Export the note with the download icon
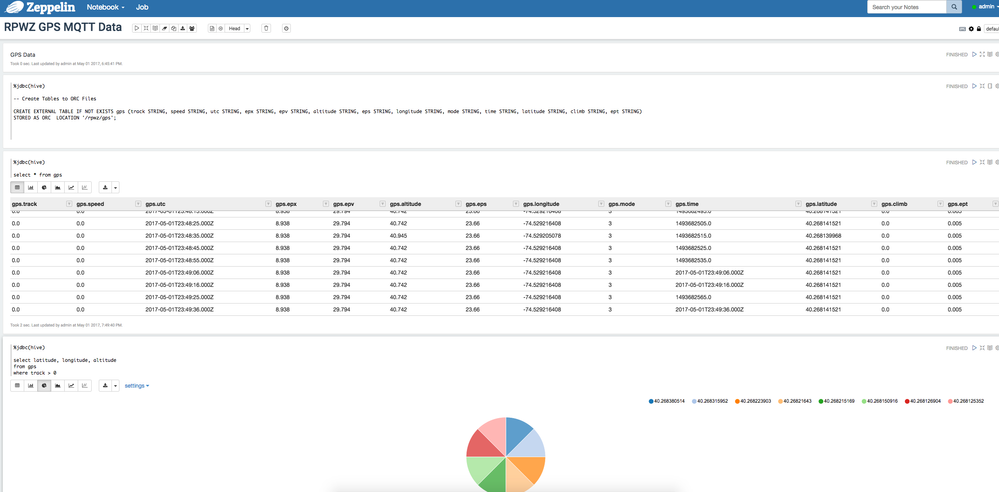Viewport: 999px width, 492px height. (182, 28)
